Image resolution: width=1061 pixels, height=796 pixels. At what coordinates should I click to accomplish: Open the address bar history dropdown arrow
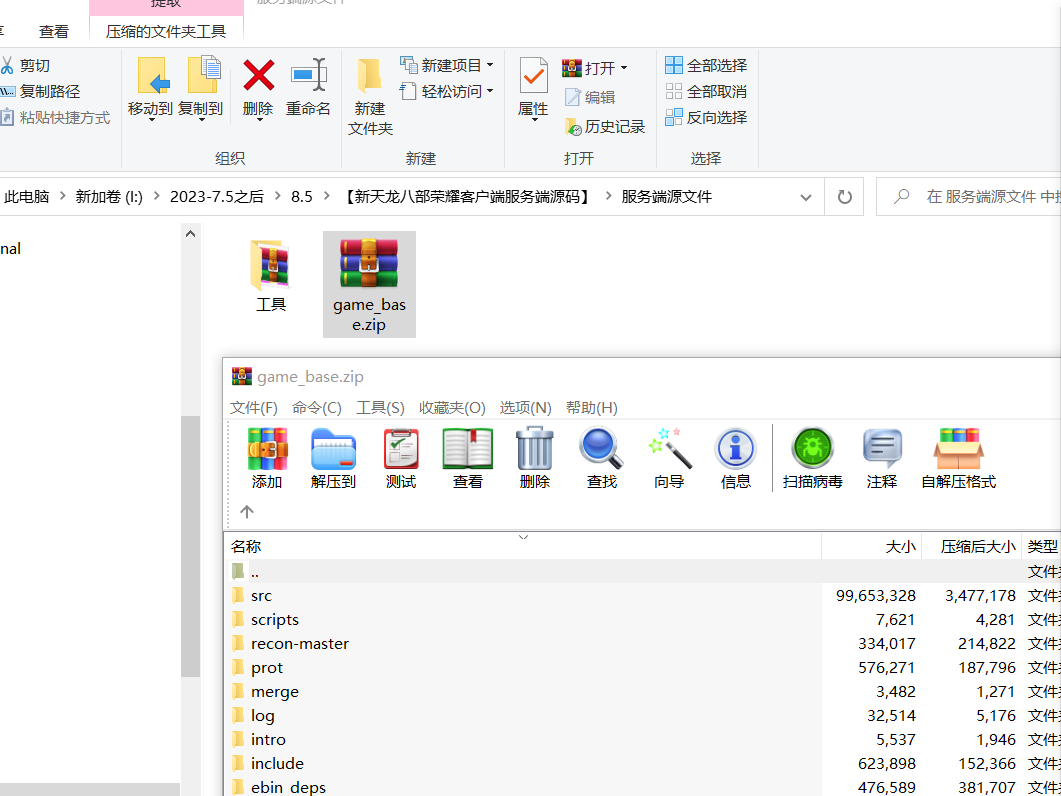806,197
